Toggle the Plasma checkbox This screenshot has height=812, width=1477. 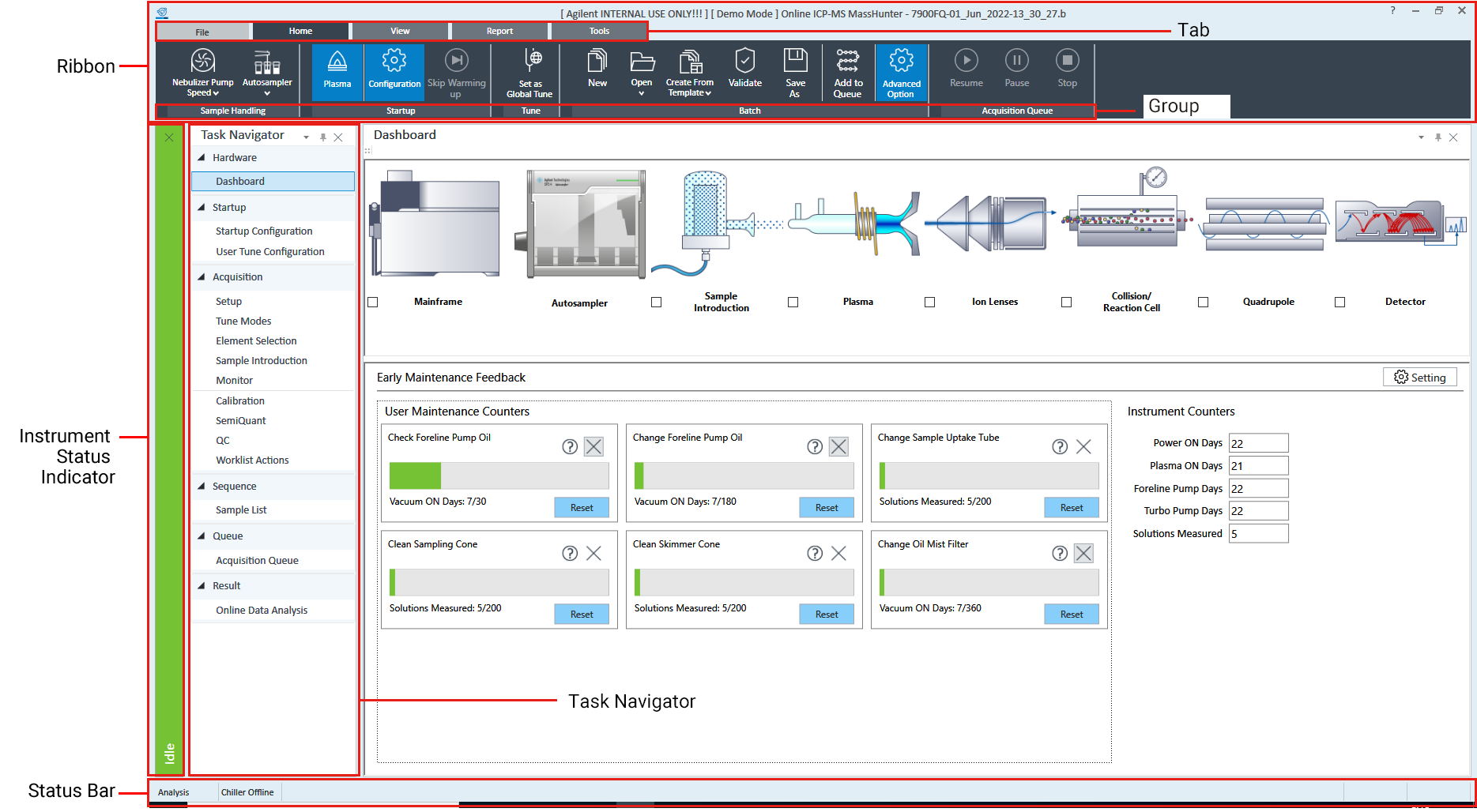(793, 302)
